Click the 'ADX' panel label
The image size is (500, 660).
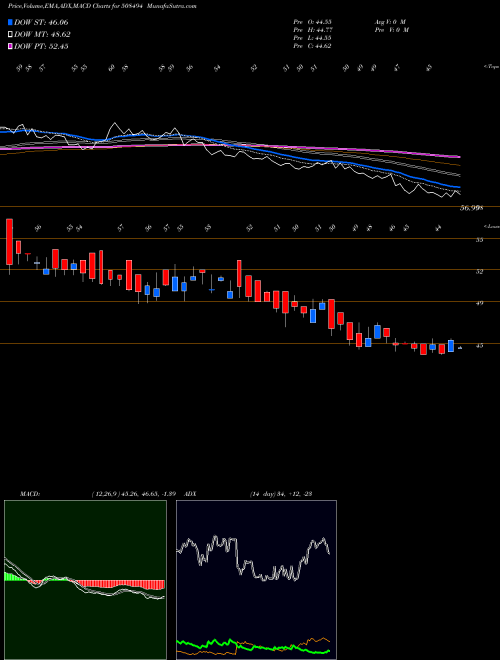[190, 494]
